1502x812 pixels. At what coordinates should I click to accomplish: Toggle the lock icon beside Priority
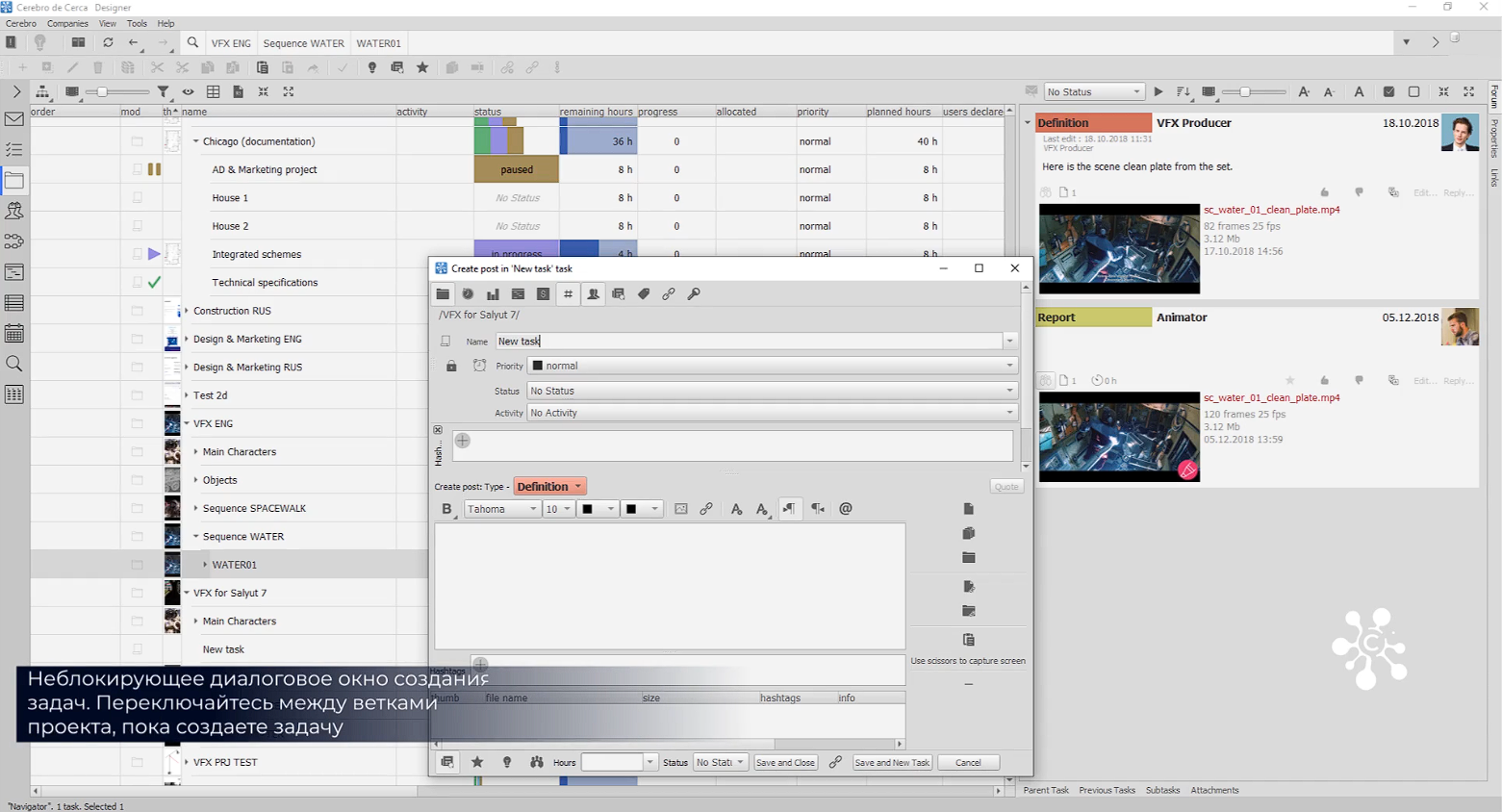click(451, 366)
